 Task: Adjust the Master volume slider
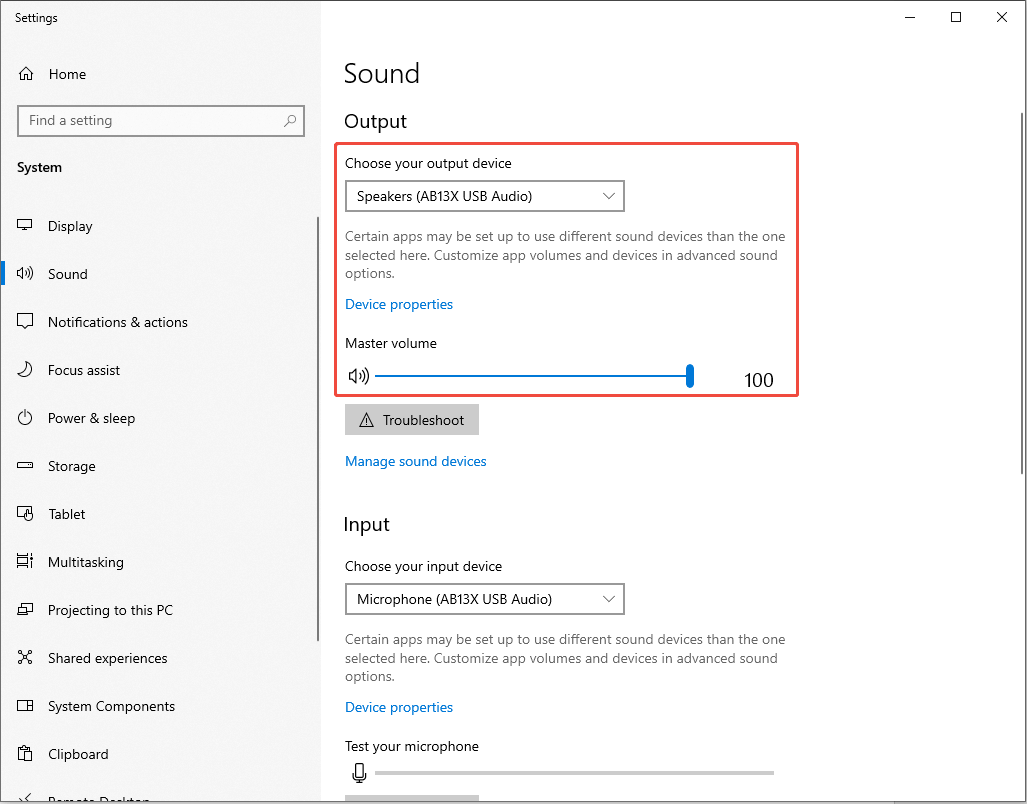point(690,375)
